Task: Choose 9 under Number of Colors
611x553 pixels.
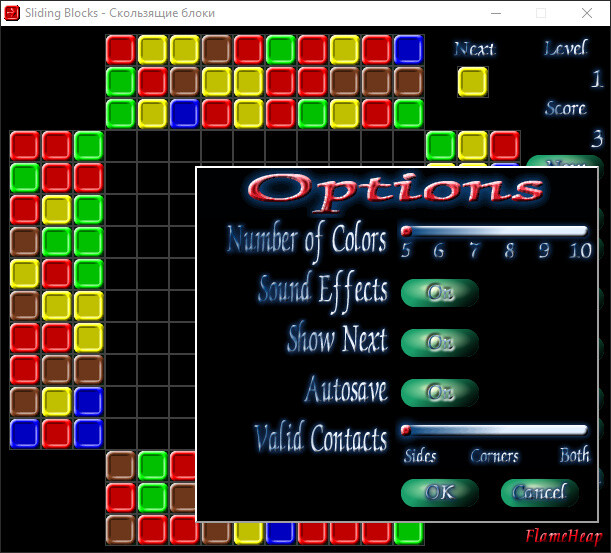Action: (544, 251)
